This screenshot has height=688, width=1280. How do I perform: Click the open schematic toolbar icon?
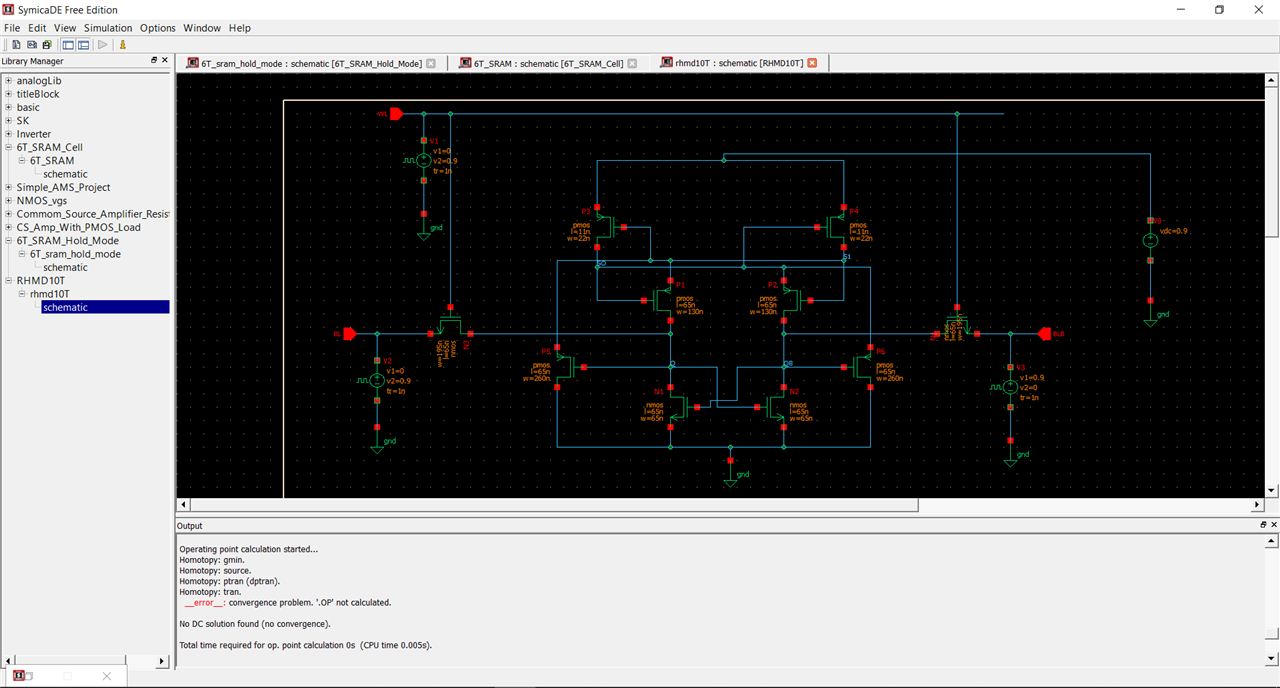pyautogui.click(x=32, y=45)
